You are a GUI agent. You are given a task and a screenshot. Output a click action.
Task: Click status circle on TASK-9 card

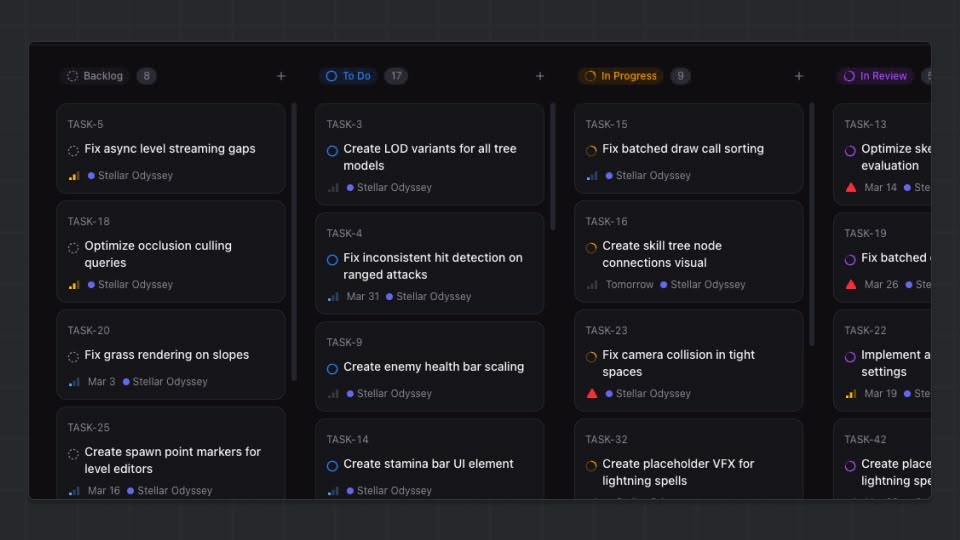(332, 369)
